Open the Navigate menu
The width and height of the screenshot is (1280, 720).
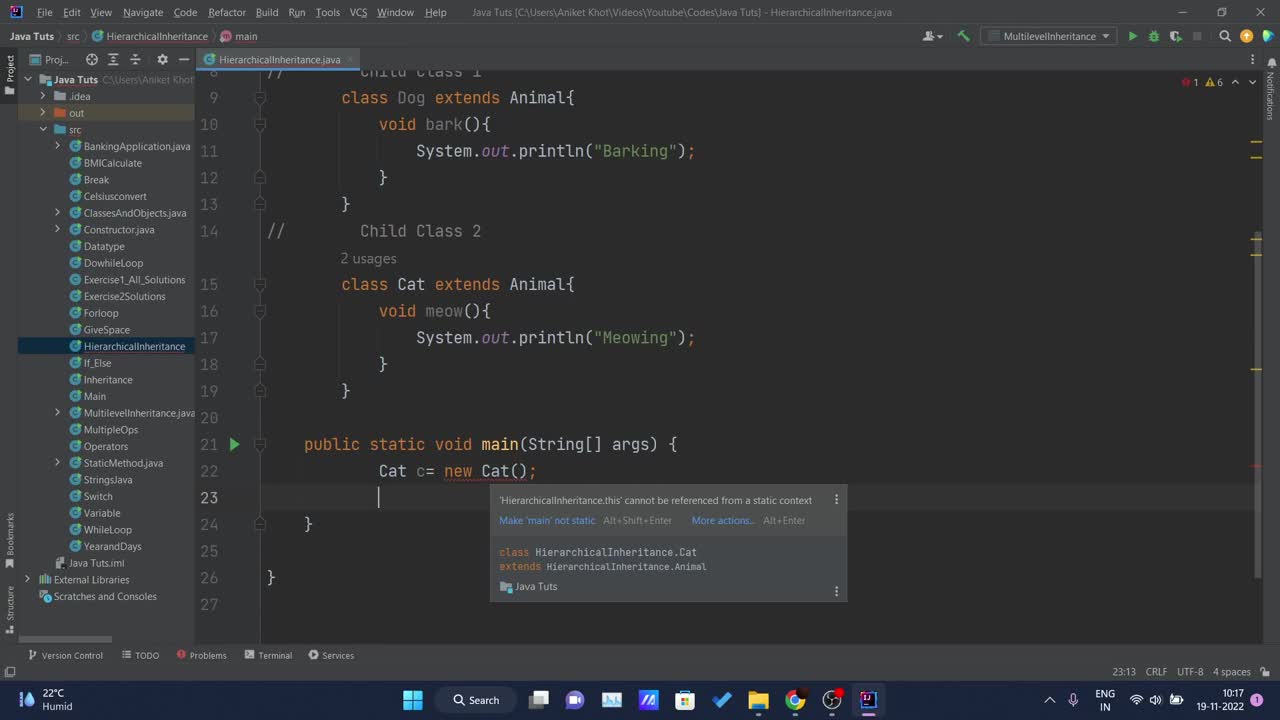click(x=143, y=12)
